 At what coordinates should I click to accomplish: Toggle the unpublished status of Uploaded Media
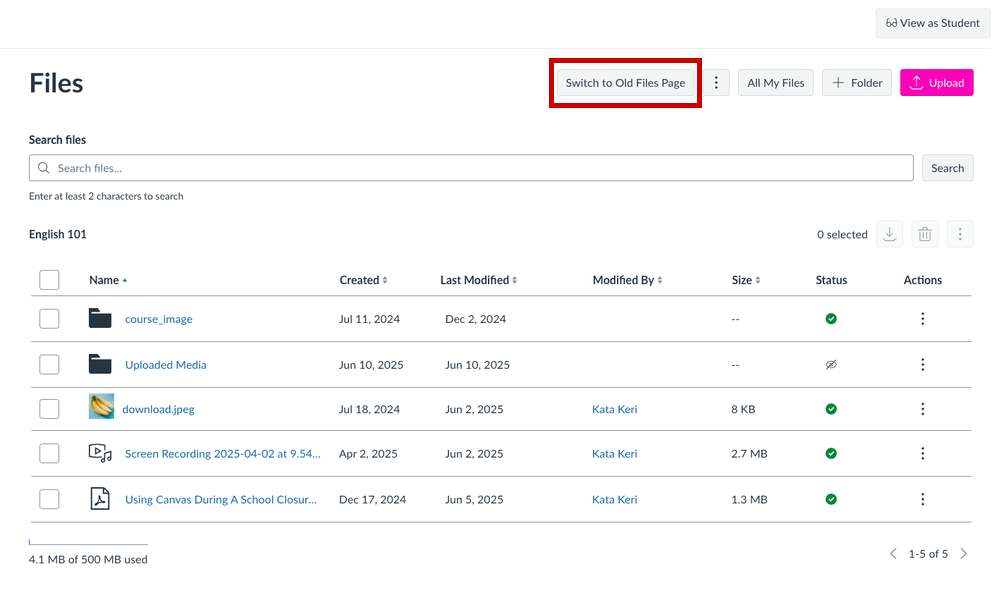coord(831,365)
